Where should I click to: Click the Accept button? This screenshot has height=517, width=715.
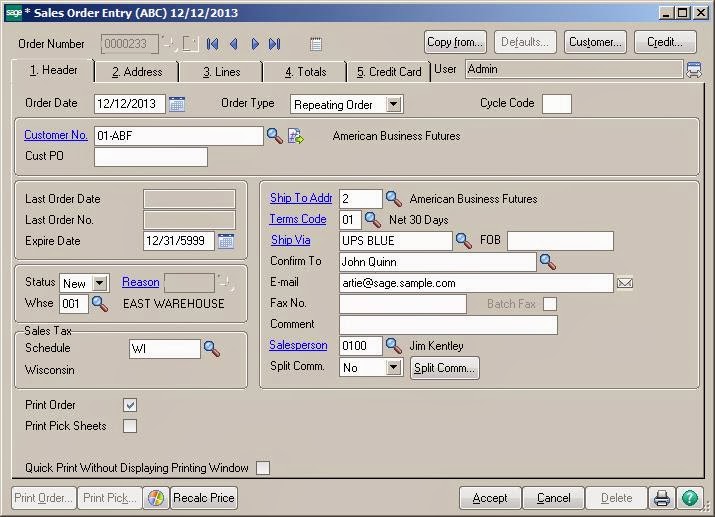pyautogui.click(x=490, y=498)
